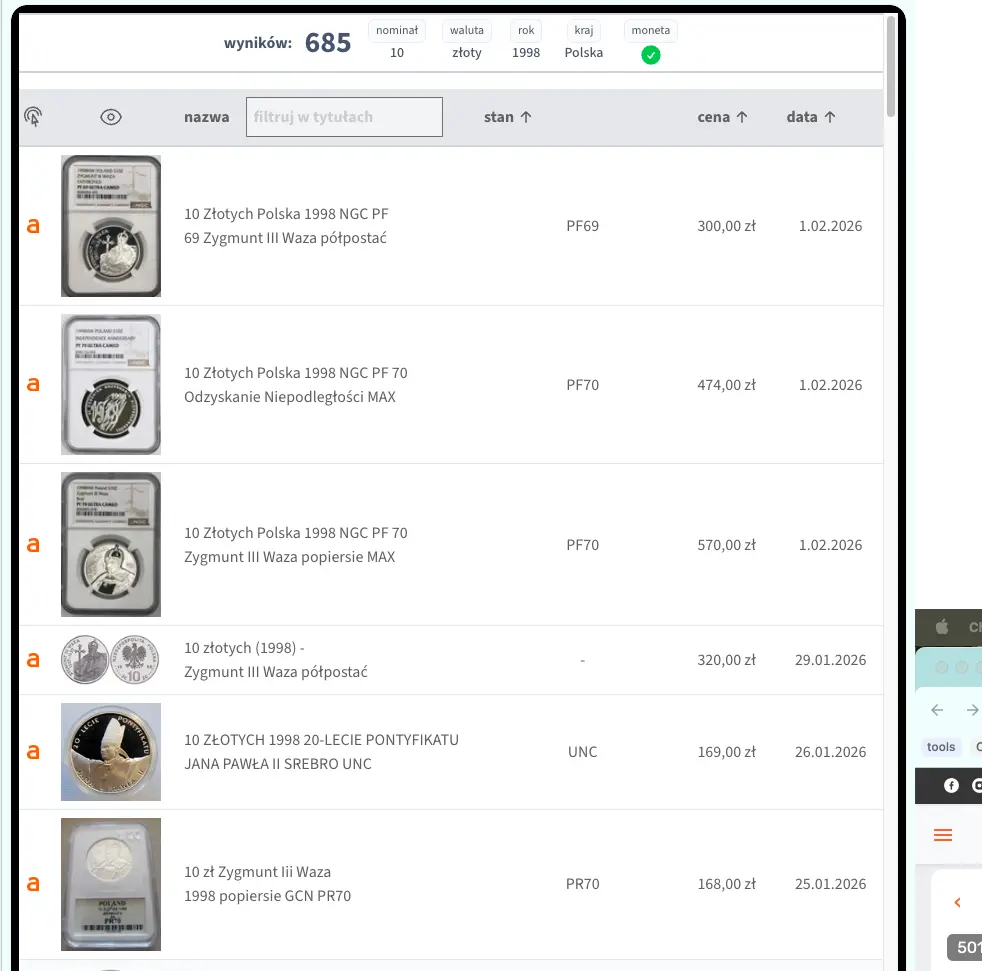Click Allegro icon on the 320,00 zł row

[x=33, y=660]
